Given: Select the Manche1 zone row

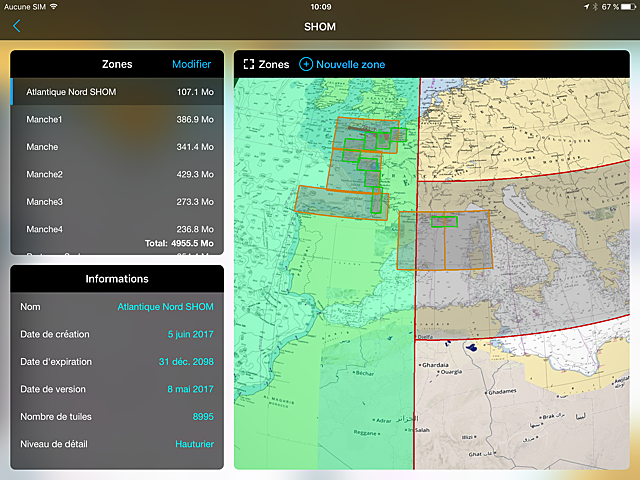Looking at the screenshot, I should [117, 119].
